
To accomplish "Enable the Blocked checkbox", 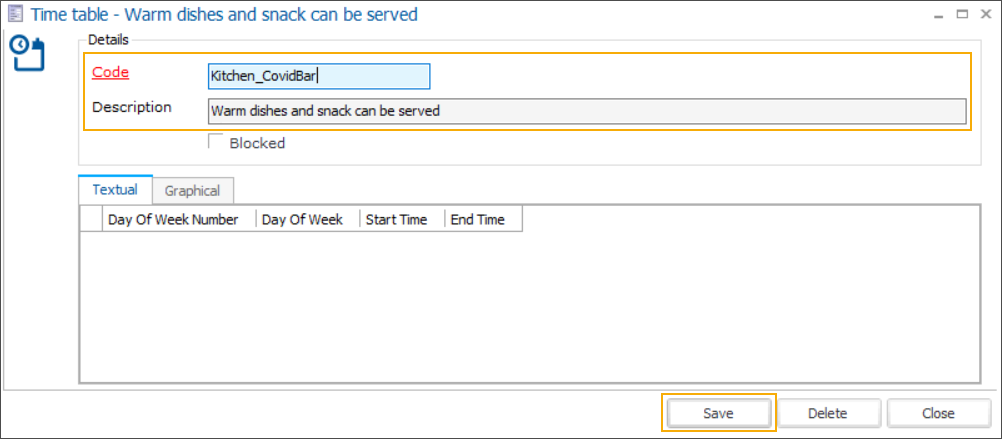I will 215,142.
